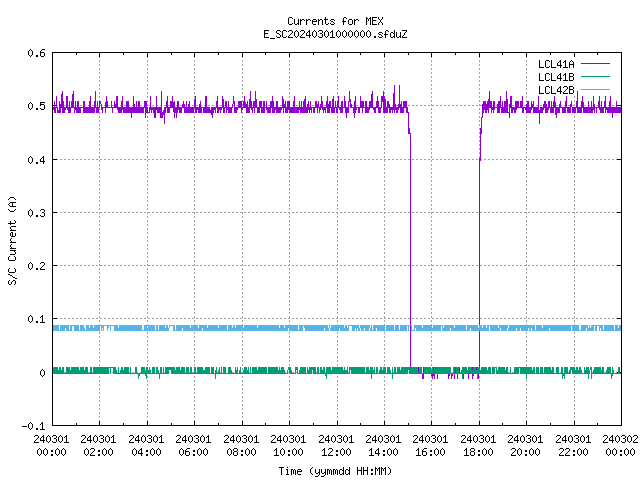Click the 240301 18:00 time tick label
This screenshot has height=480, width=640.
[x=478, y=446]
